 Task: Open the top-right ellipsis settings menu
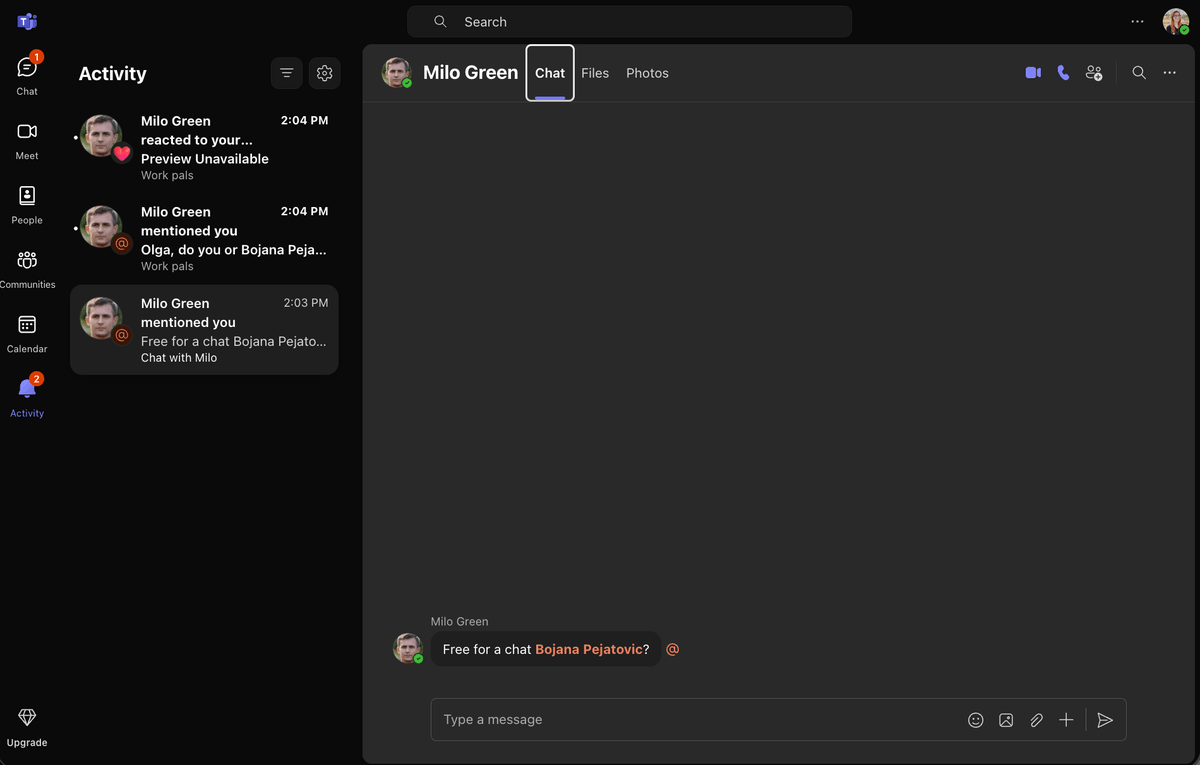tap(1137, 21)
